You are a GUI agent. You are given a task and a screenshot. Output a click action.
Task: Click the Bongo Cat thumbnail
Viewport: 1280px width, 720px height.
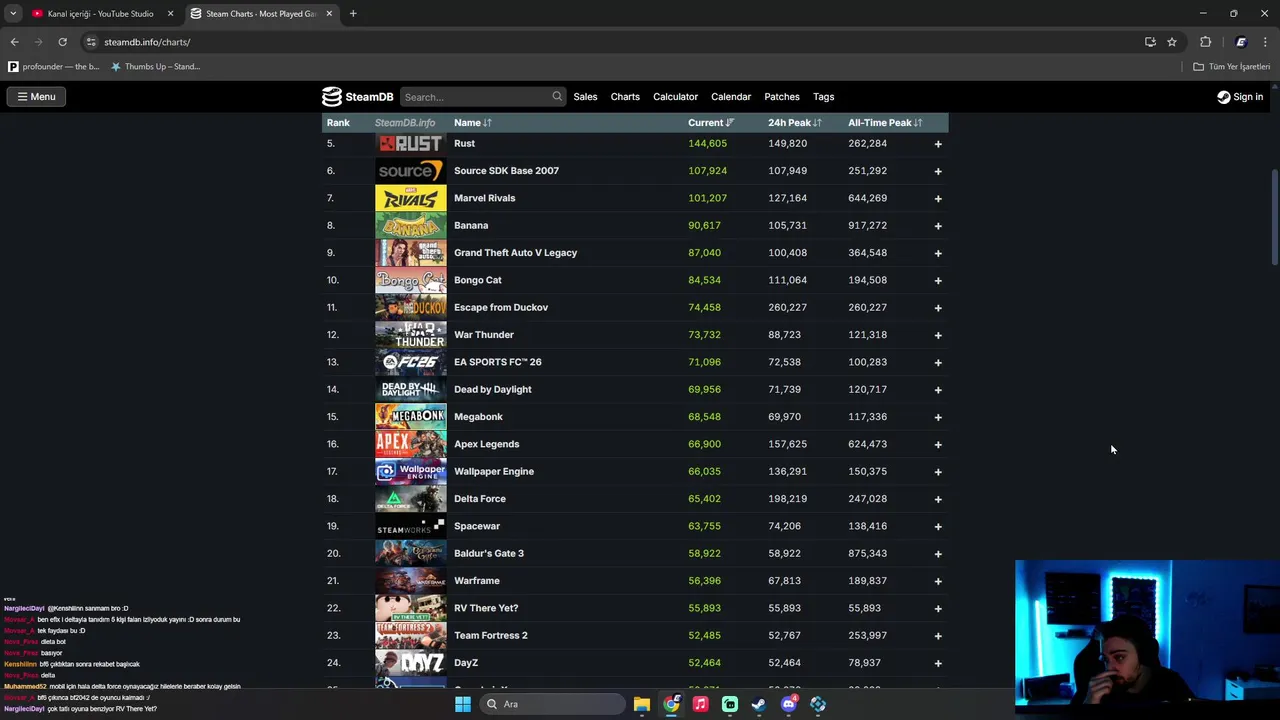point(410,280)
